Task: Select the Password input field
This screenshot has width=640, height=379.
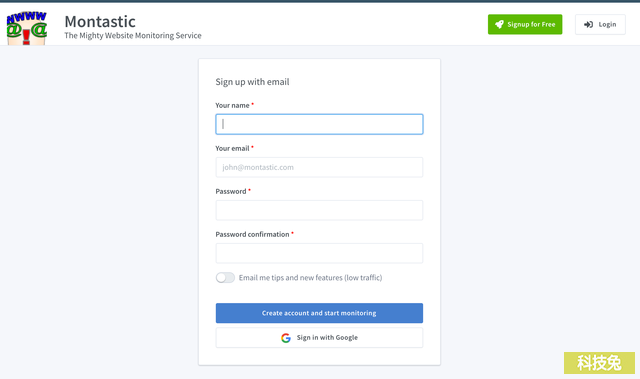Action: (x=319, y=210)
